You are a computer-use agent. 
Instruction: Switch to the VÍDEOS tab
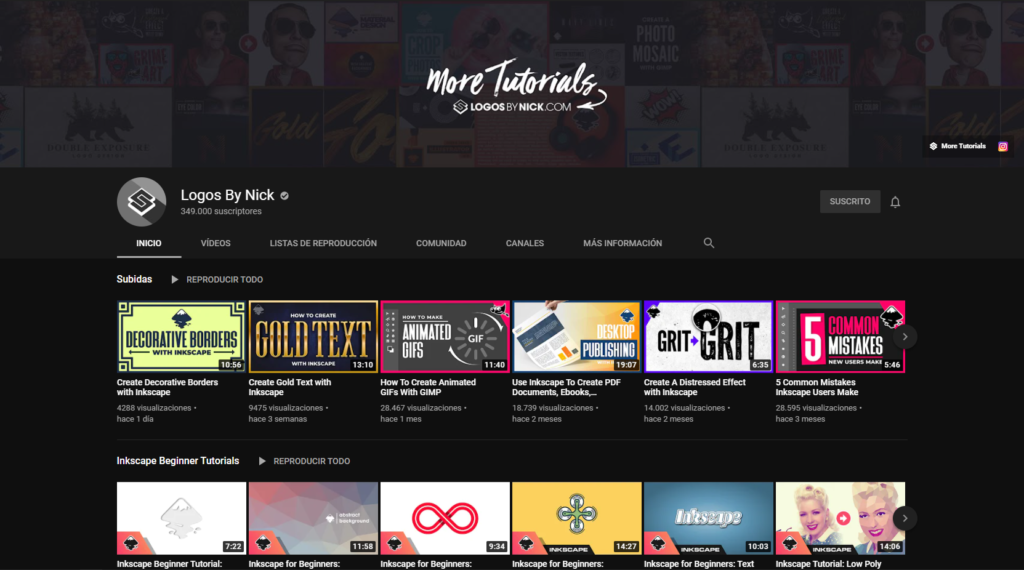click(216, 243)
